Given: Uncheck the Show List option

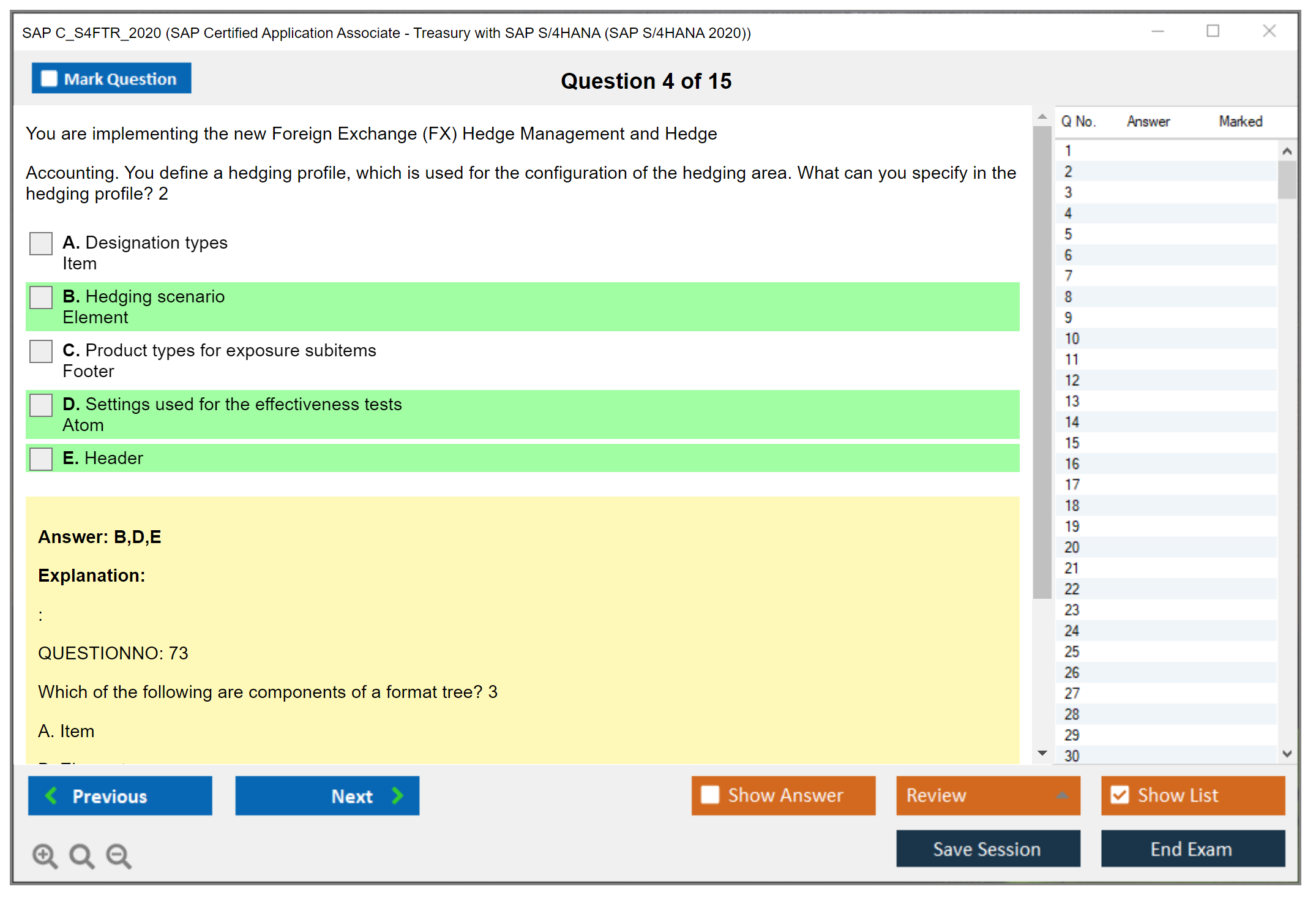Looking at the screenshot, I should pyautogui.click(x=1120, y=795).
